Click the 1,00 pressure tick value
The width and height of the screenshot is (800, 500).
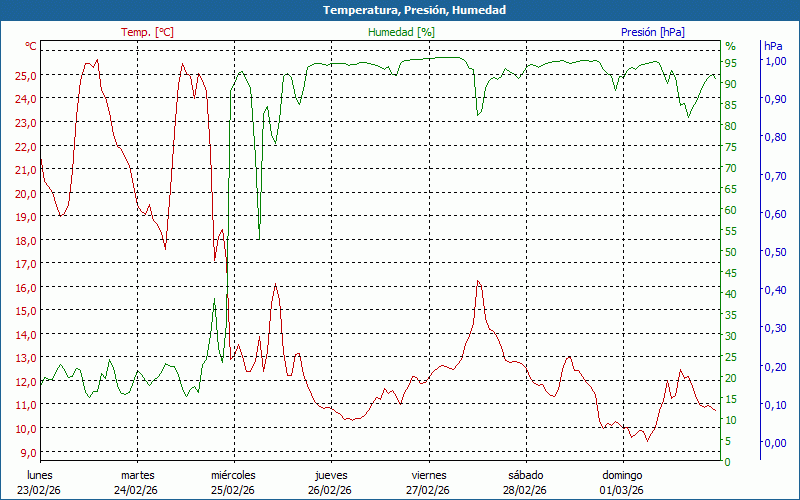775,61
